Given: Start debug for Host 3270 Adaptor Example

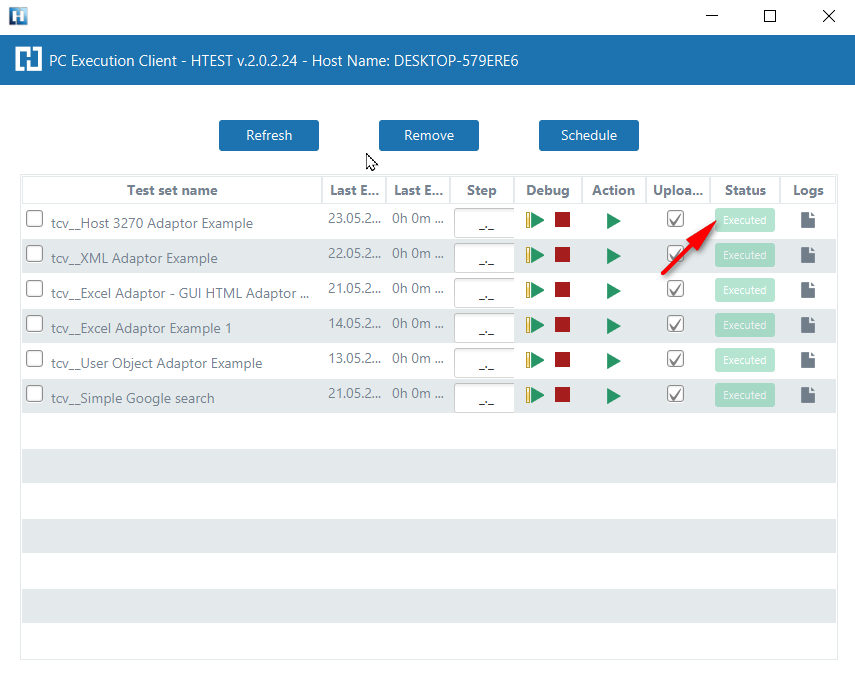Looking at the screenshot, I should 536,220.
